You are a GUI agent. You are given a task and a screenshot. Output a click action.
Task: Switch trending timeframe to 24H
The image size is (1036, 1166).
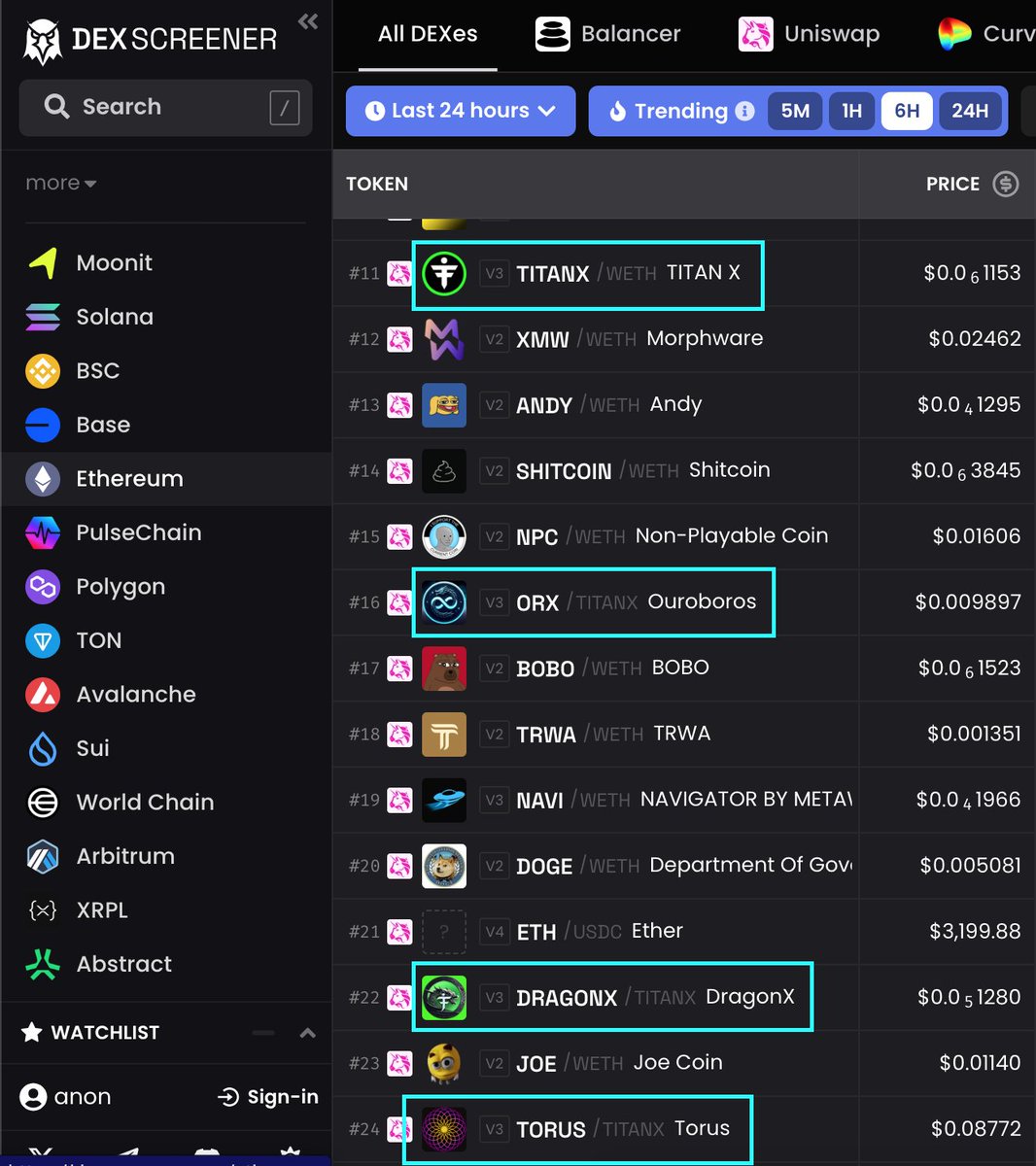click(970, 111)
